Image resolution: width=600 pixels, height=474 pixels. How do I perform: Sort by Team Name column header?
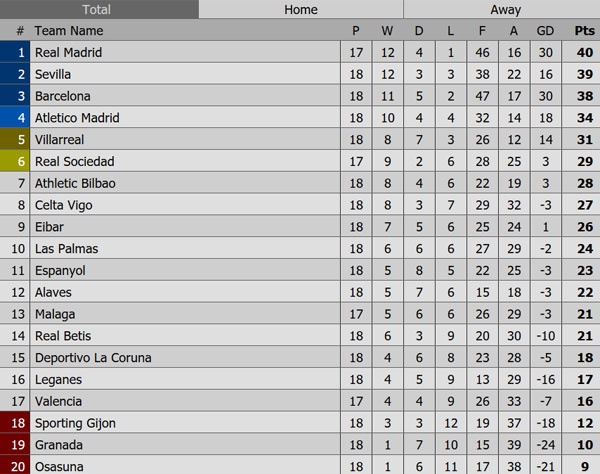point(69,31)
